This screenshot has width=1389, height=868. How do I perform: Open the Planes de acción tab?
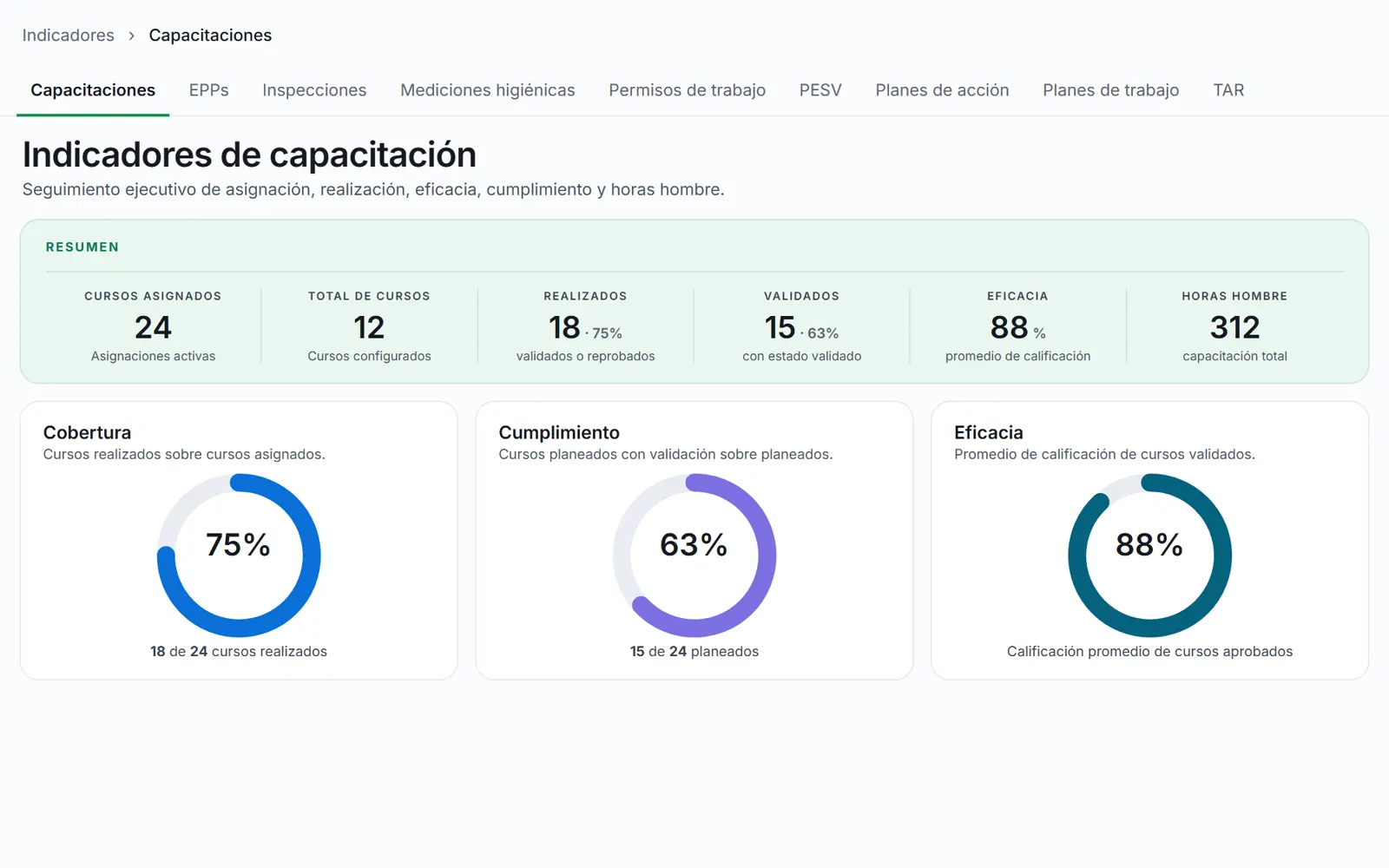click(x=942, y=90)
